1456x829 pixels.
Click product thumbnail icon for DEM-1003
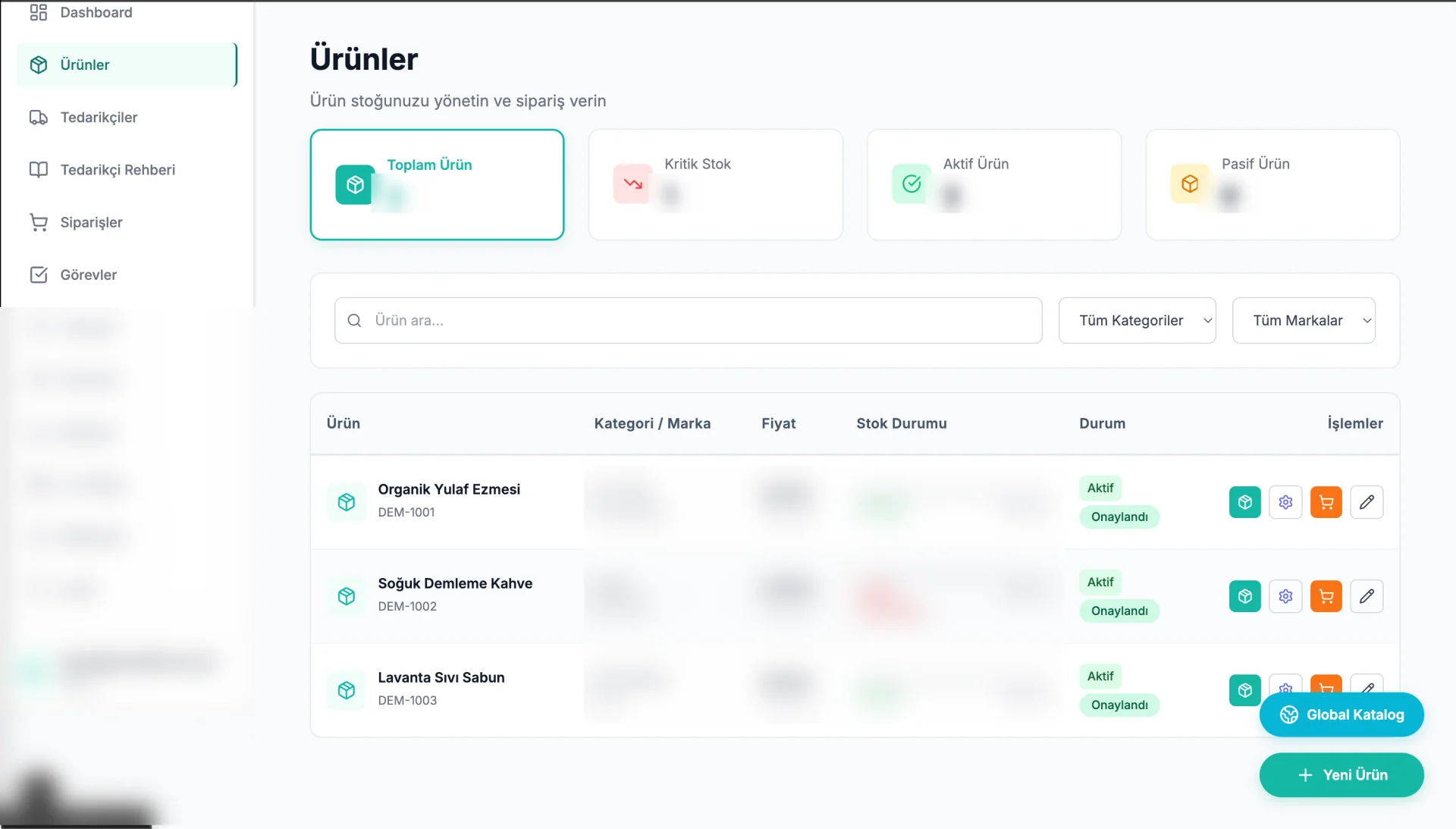click(x=347, y=690)
